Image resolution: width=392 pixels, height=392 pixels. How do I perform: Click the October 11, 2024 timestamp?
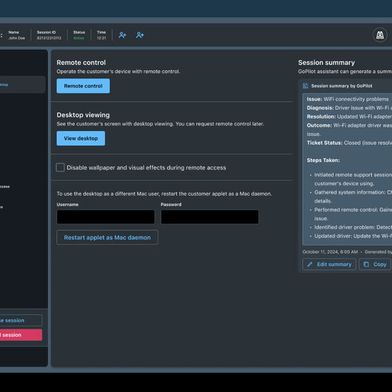[x=330, y=252]
